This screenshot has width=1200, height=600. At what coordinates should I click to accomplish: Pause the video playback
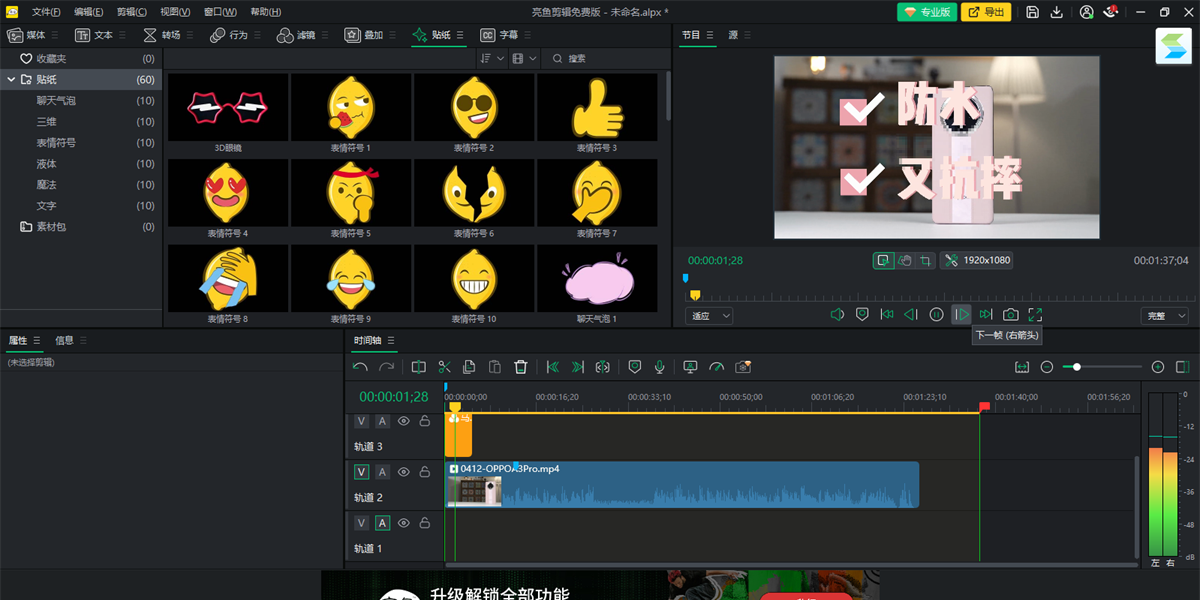click(936, 315)
